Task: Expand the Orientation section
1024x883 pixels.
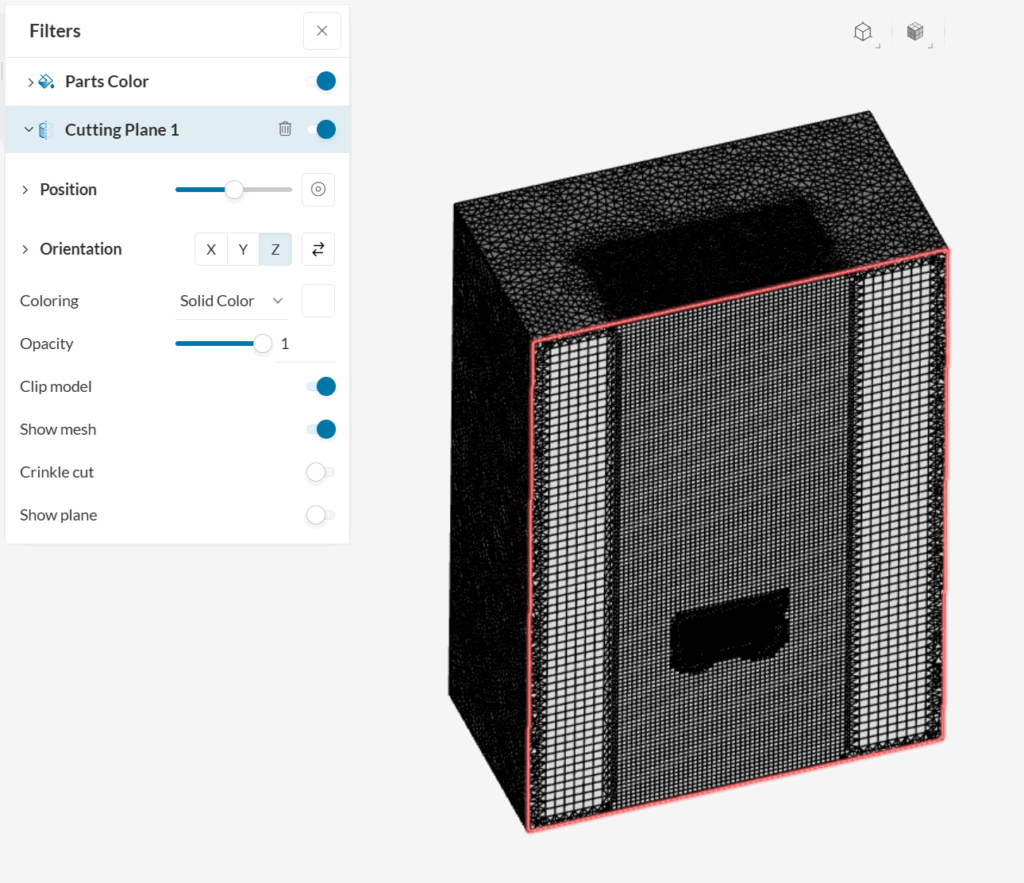Action: pos(24,249)
